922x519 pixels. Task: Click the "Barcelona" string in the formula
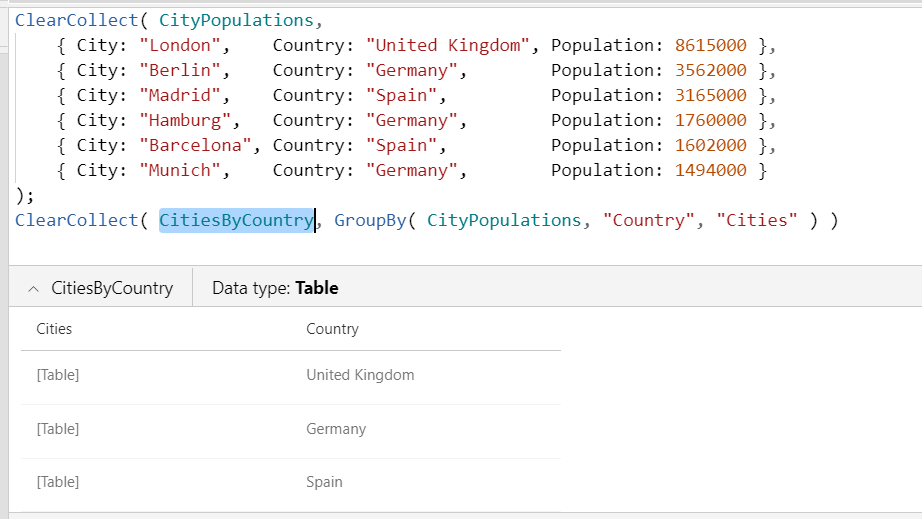(x=195, y=145)
